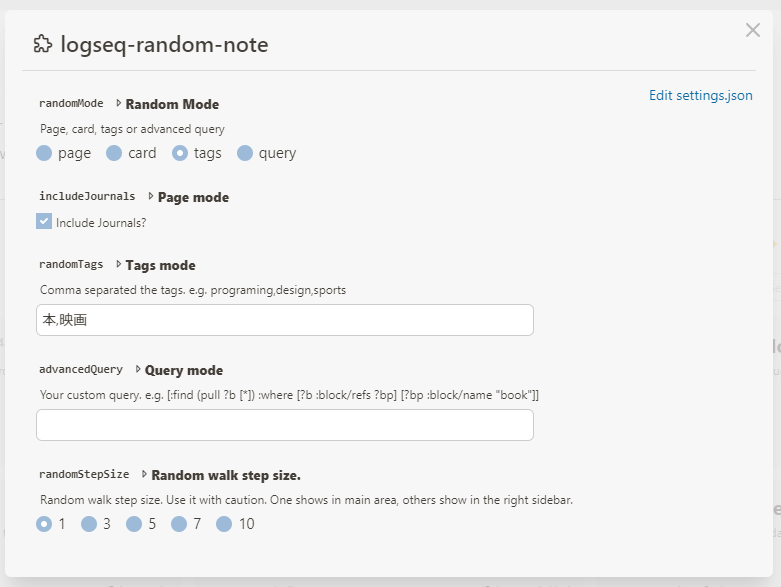The width and height of the screenshot is (781, 587).
Task: Set random walk step size to 1
Action: (44, 523)
